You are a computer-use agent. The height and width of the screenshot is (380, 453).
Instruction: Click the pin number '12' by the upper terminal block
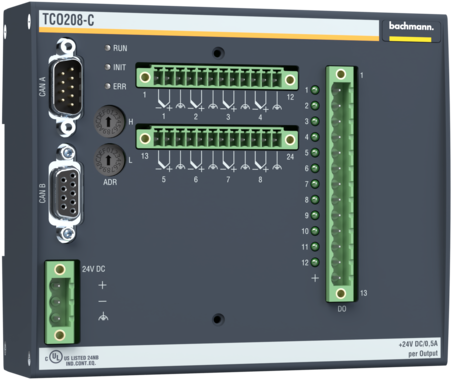[x=290, y=97]
